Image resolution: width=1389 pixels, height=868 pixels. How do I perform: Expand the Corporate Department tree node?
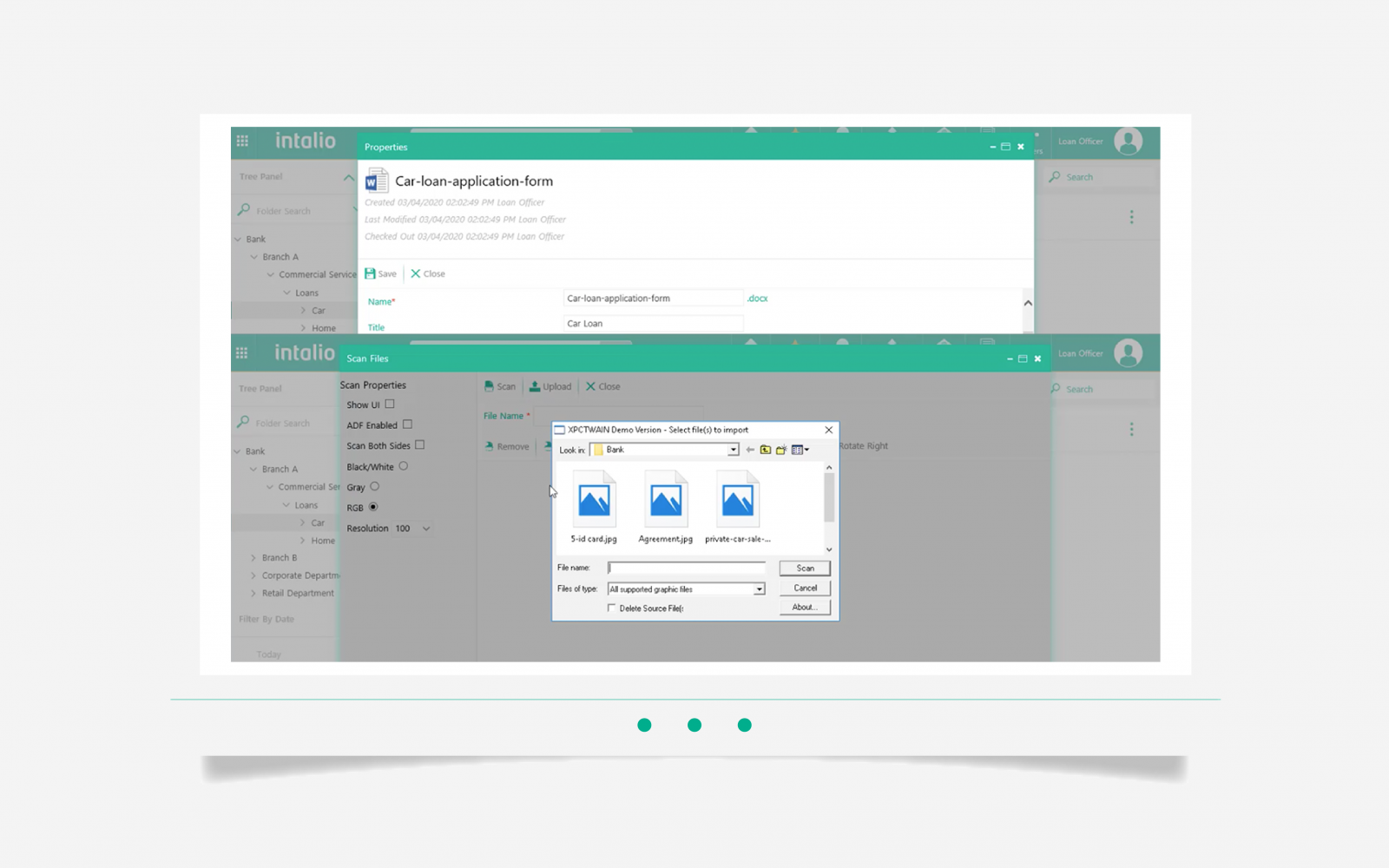pyautogui.click(x=253, y=575)
